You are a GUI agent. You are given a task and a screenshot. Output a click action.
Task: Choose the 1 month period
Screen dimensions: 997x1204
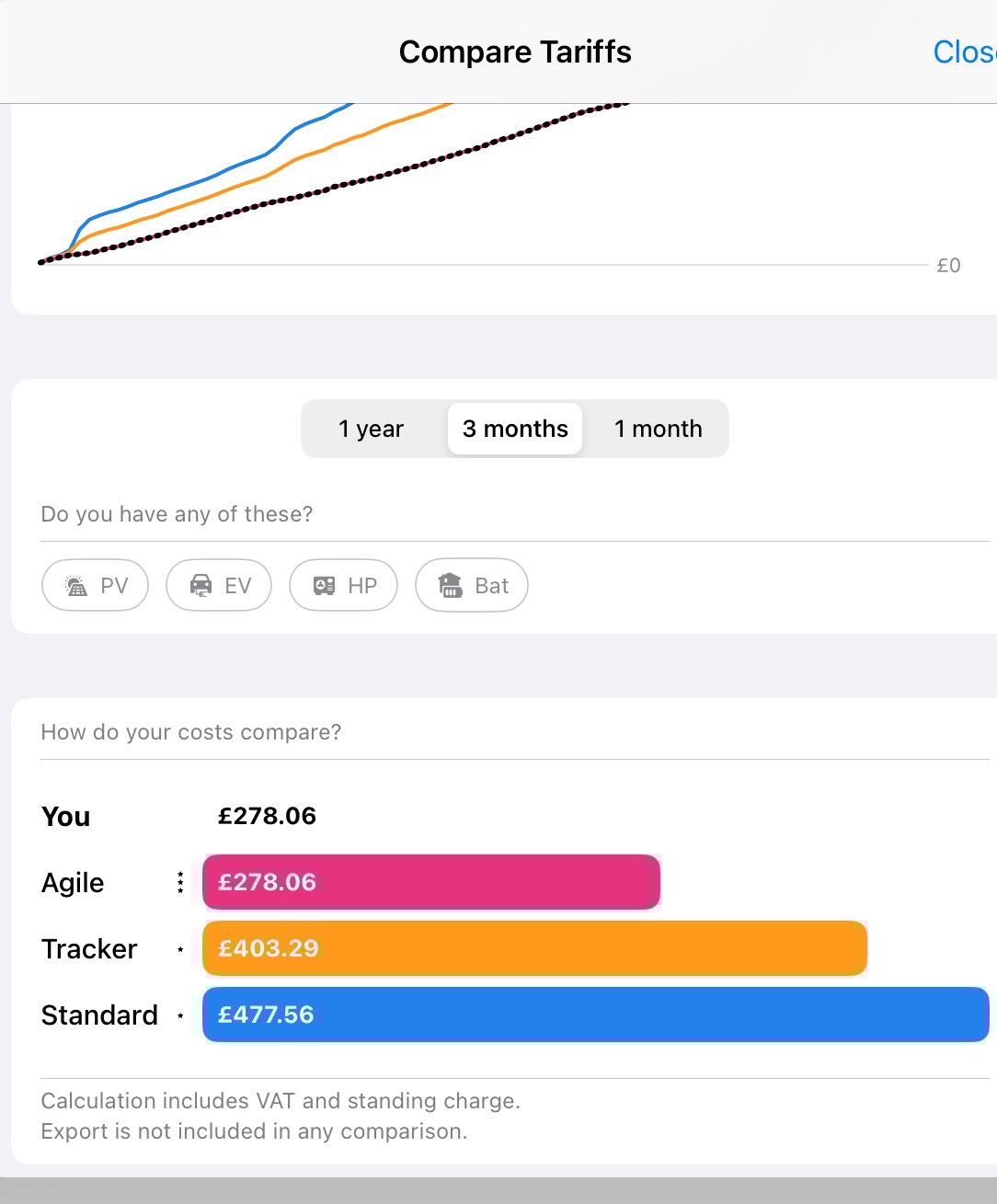tap(658, 429)
